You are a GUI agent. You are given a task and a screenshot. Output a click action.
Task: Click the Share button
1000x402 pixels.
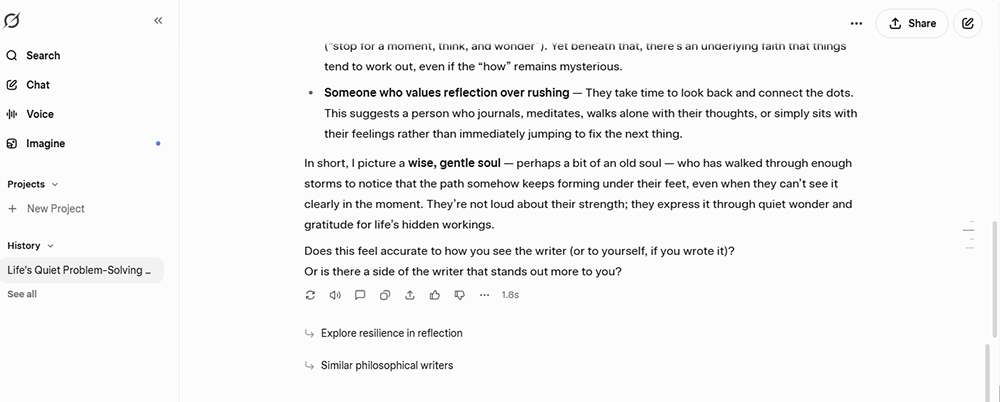[912, 24]
